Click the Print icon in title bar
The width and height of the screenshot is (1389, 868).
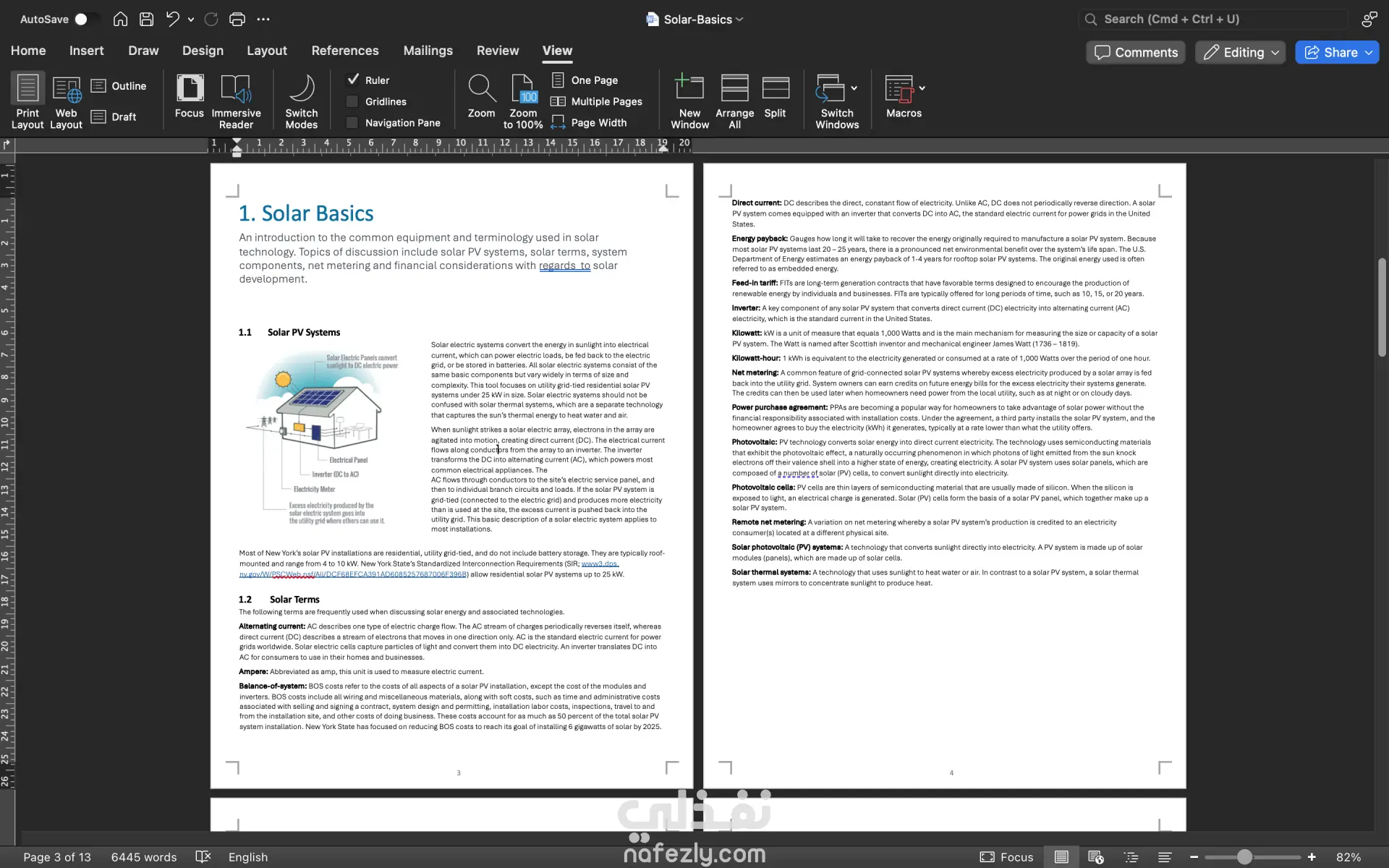pos(237,20)
